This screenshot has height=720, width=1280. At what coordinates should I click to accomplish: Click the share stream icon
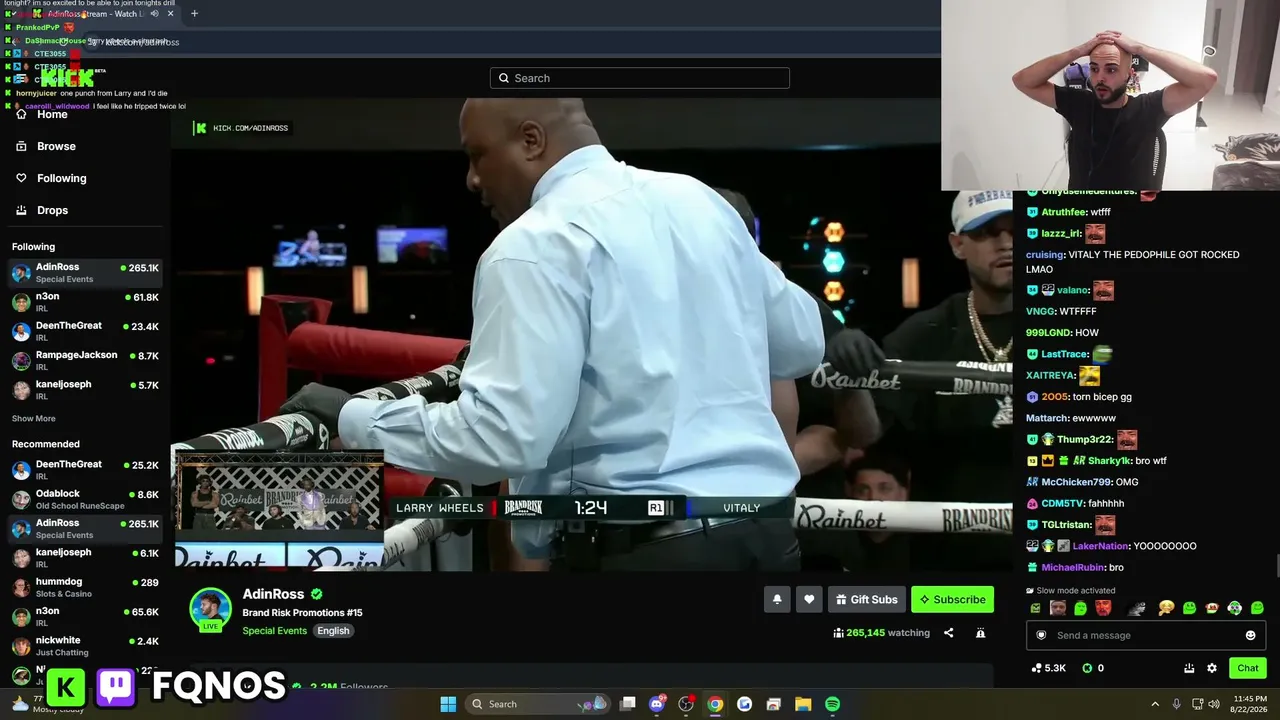[x=948, y=633]
